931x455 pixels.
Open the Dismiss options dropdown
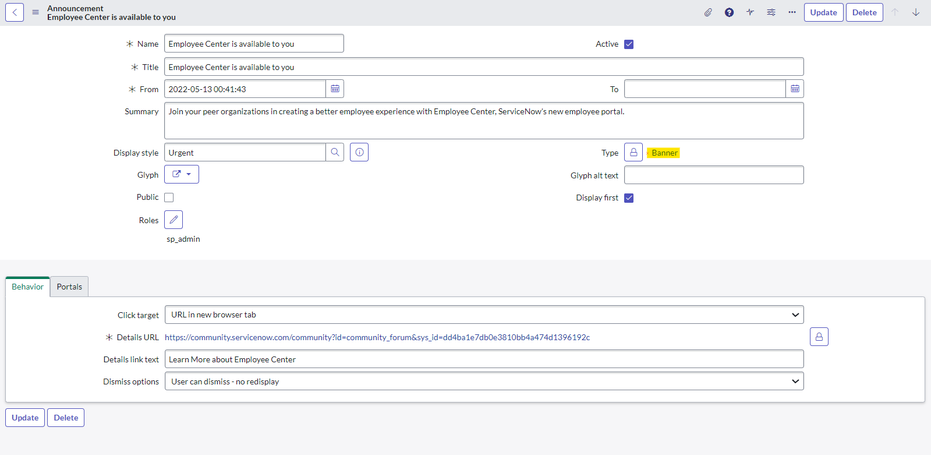[x=484, y=381]
